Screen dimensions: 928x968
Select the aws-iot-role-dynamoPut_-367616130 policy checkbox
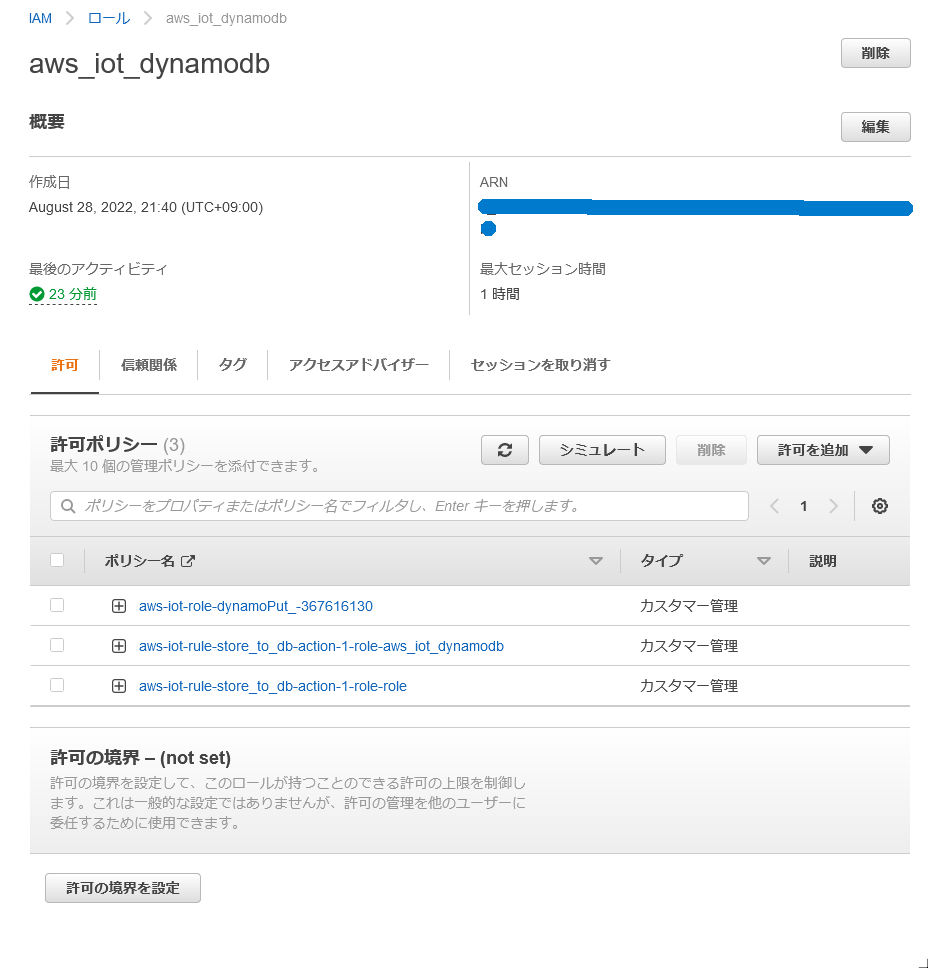pos(57,605)
